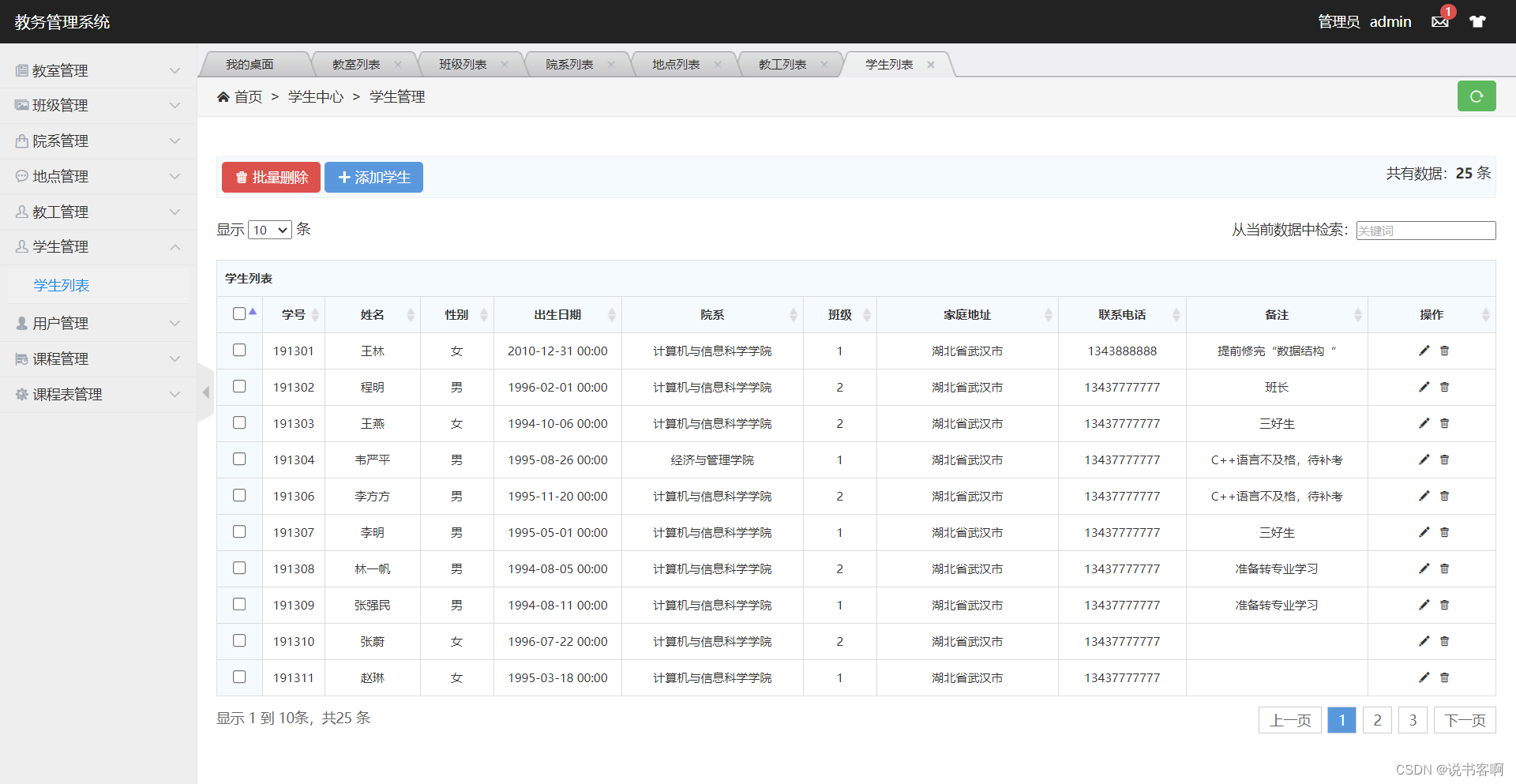
Task: Click the skin/theme shirt icon
Action: 1477,21
